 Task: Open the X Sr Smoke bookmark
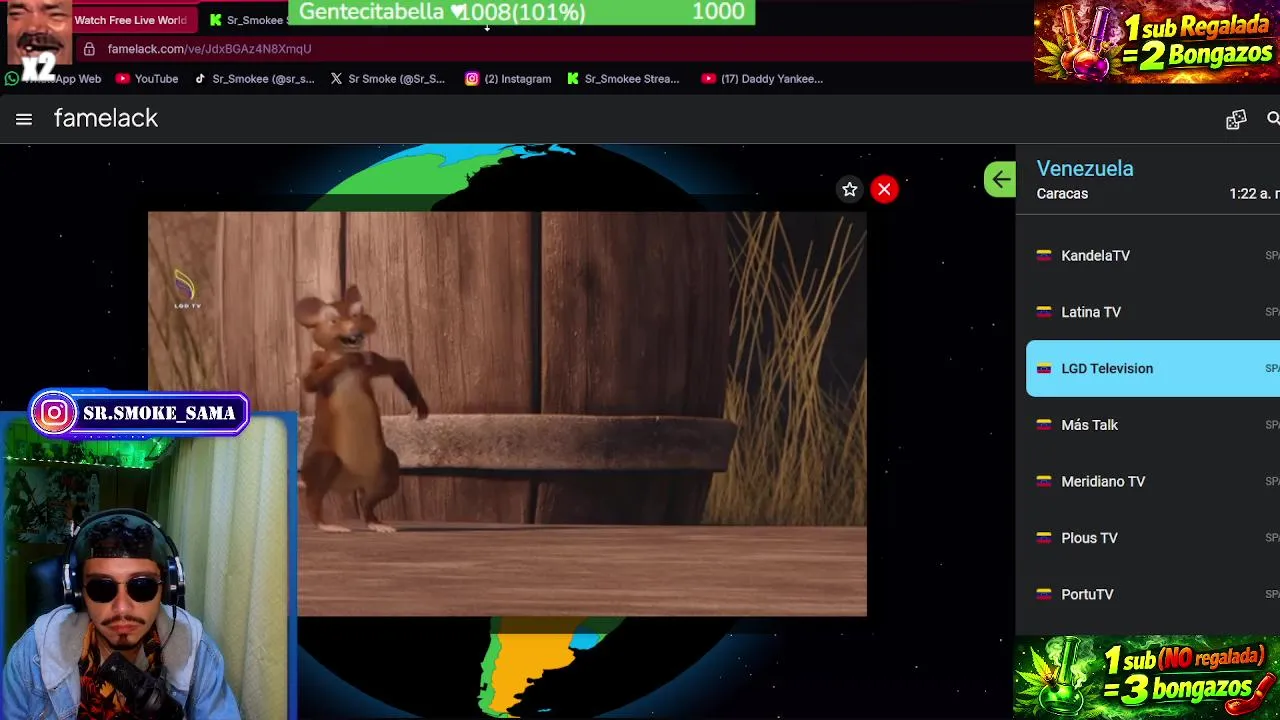[x=388, y=79]
